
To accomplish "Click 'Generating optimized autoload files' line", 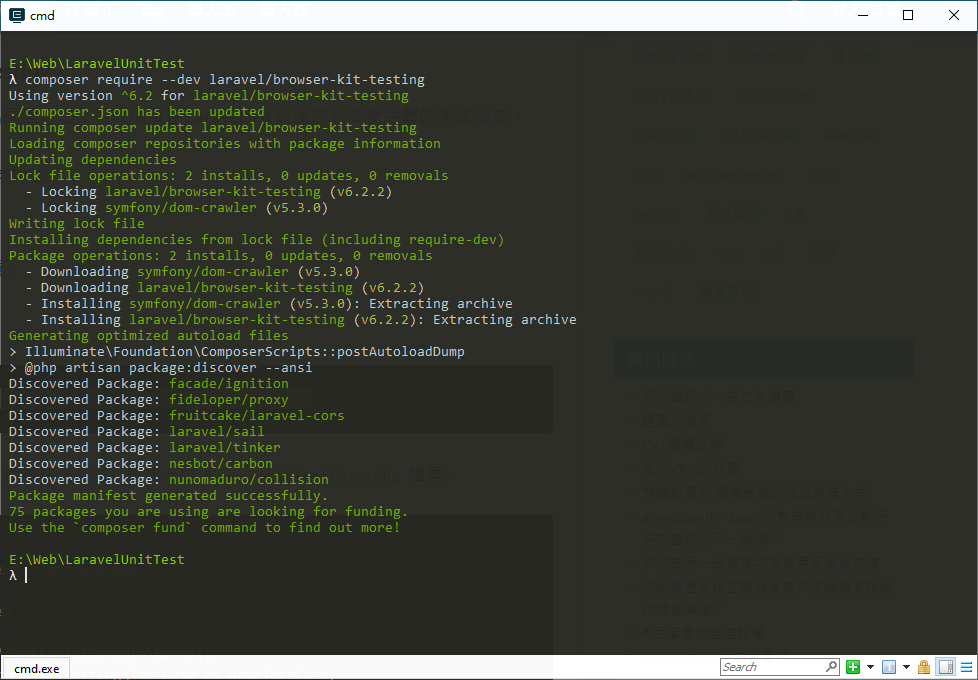I will [148, 336].
